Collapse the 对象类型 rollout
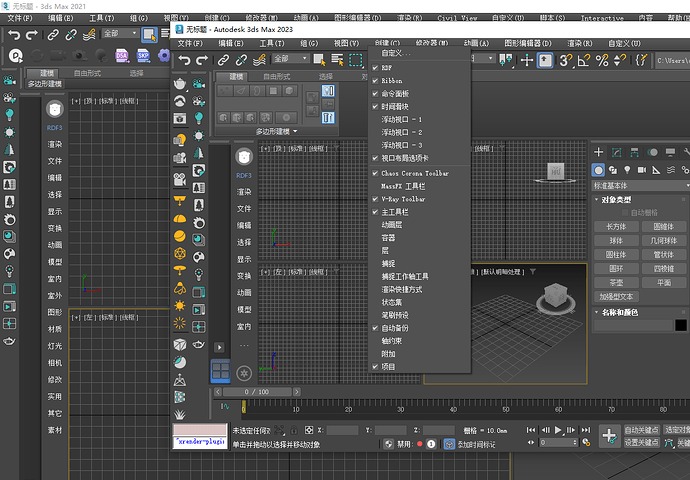690x480 pixels. coord(597,200)
